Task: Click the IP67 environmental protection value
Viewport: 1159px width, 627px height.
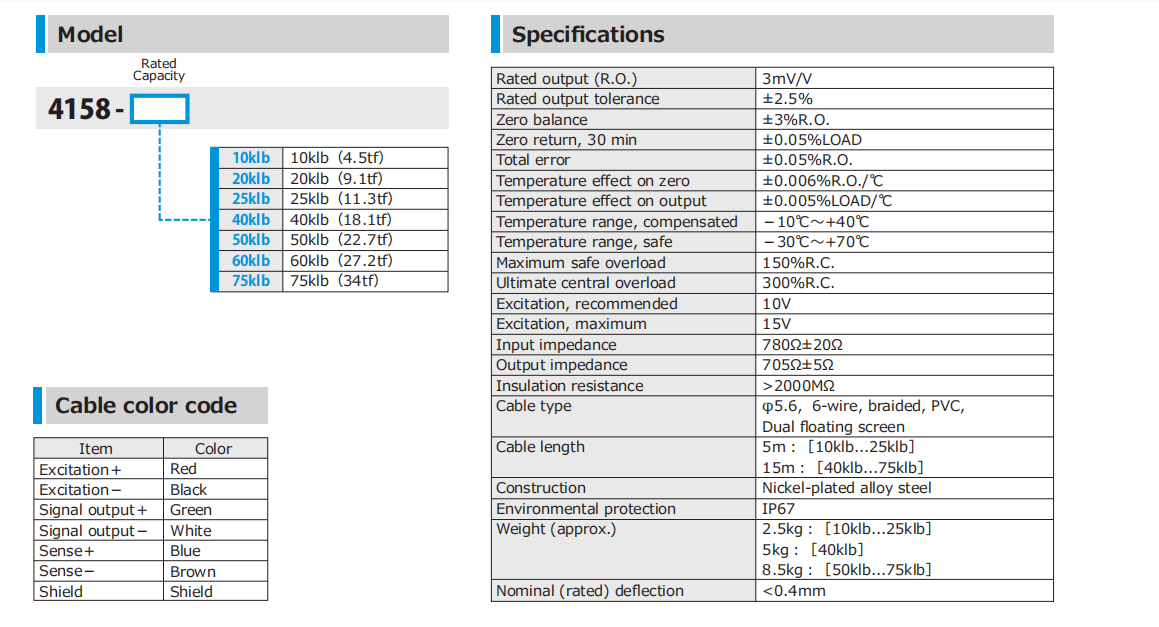Action: coord(778,509)
